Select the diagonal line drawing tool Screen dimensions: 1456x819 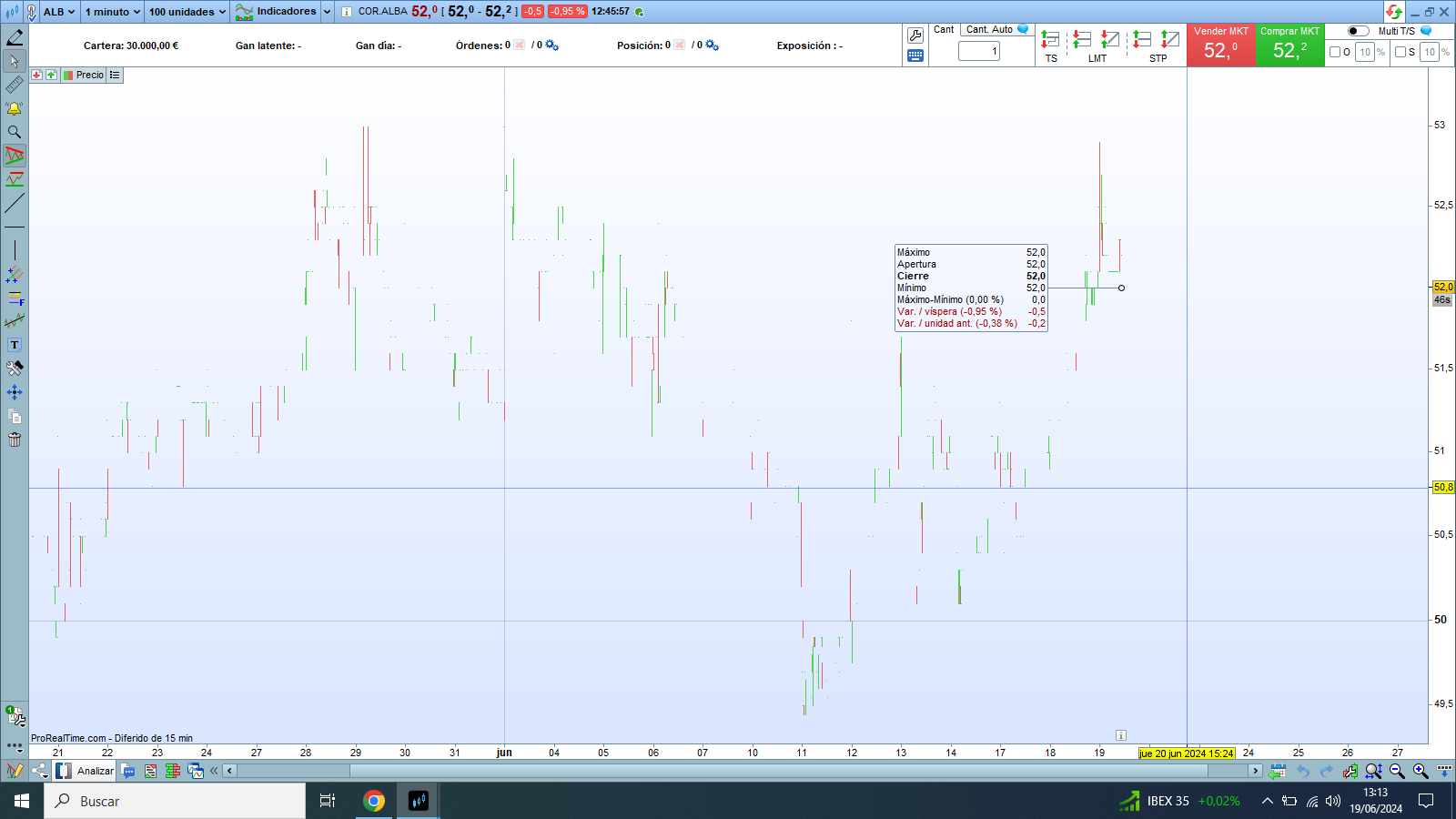tap(15, 203)
